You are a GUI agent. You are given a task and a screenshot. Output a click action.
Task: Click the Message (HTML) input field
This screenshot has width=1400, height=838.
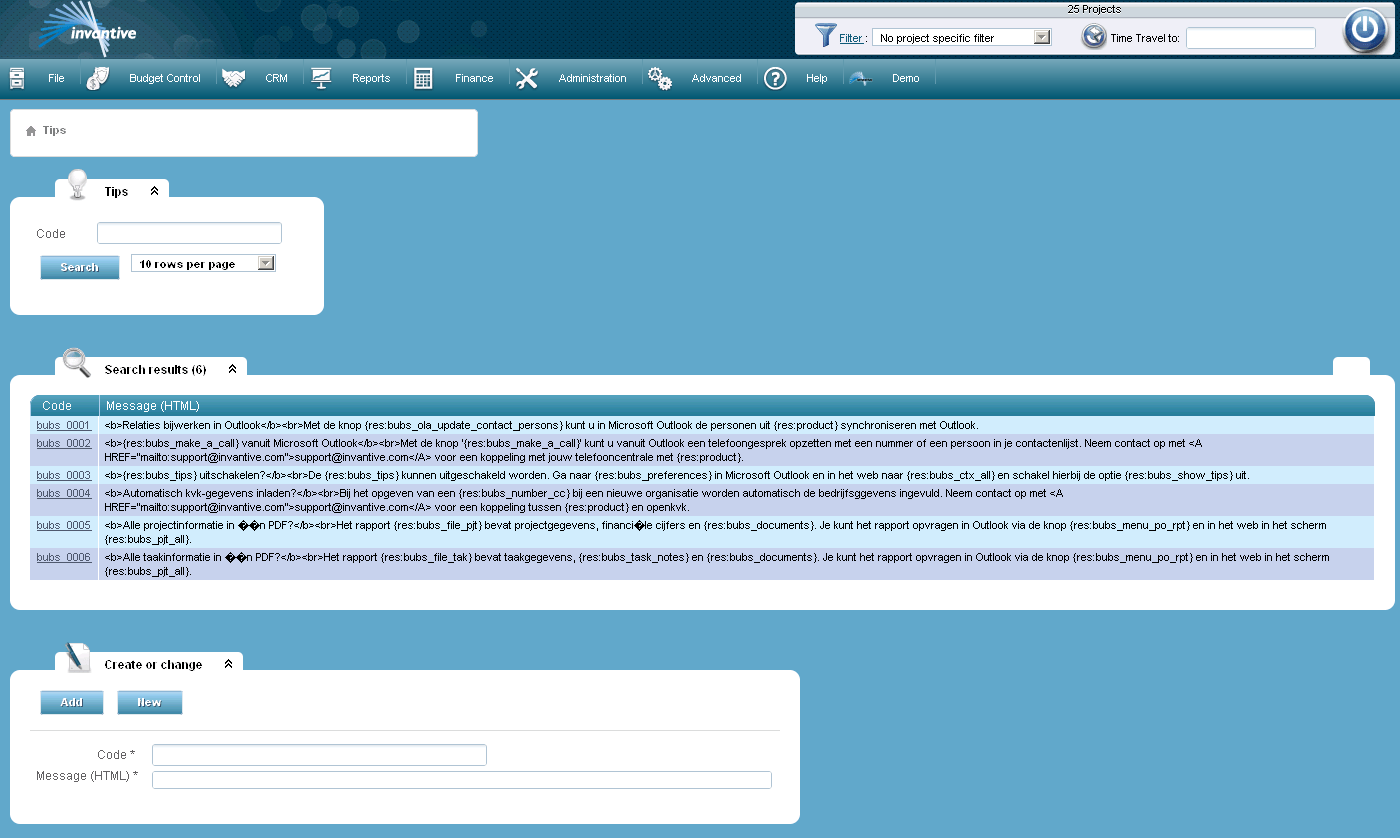pos(461,780)
